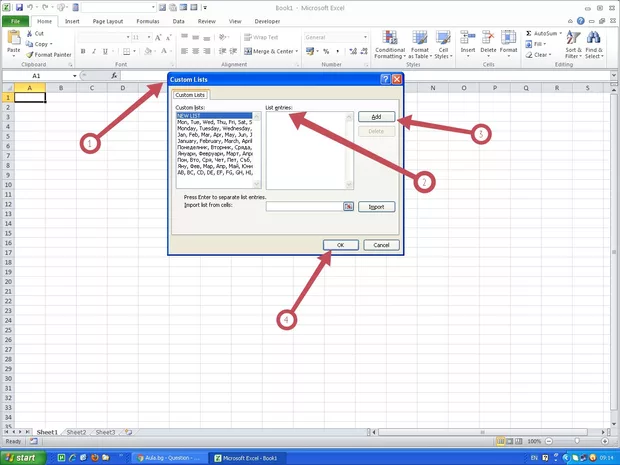Toggle Wrap Text in Alignment group
This screenshot has width=620, height=465.
click(x=262, y=37)
